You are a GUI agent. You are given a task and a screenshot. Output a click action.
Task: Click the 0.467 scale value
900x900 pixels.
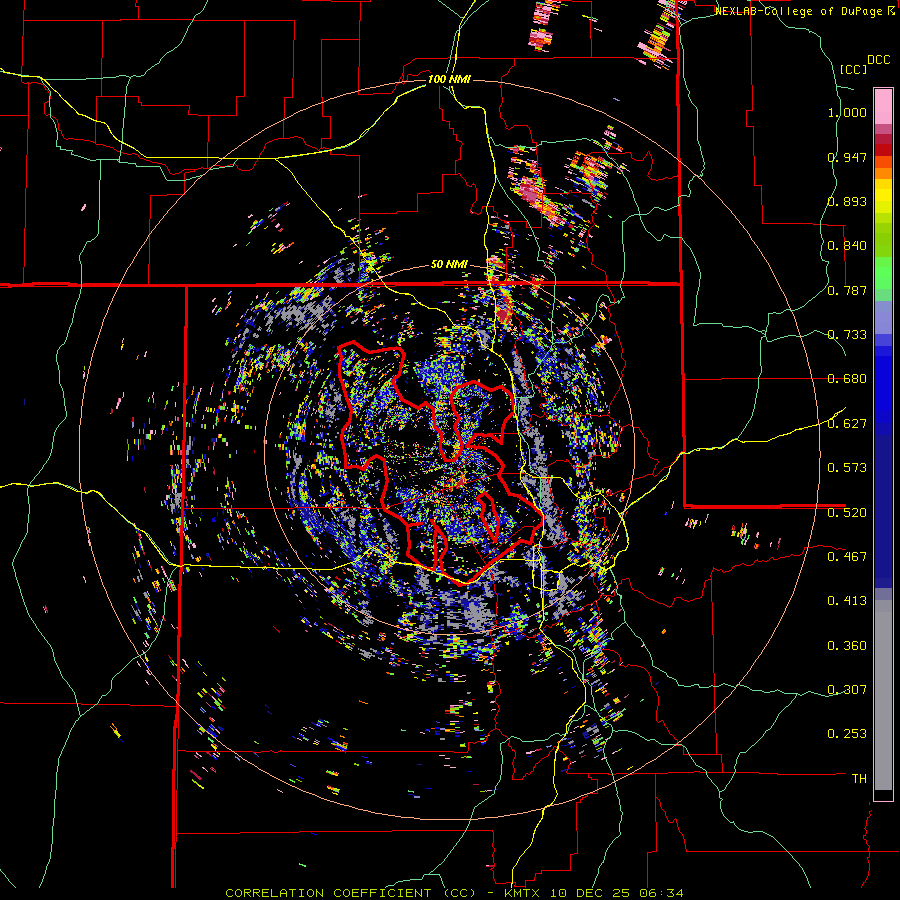tap(847, 557)
